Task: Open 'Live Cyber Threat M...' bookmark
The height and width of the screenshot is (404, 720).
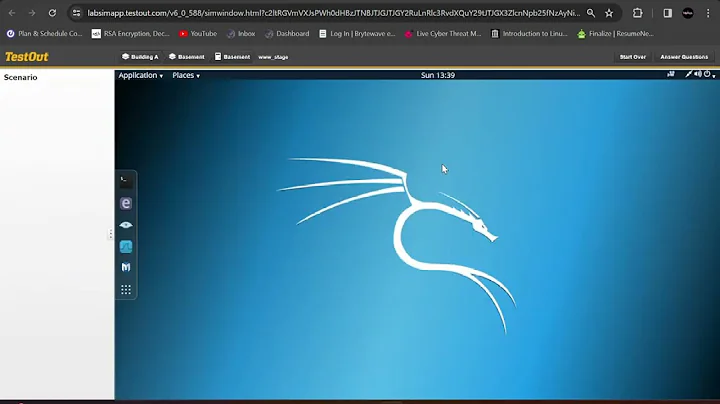Action: tap(443, 34)
